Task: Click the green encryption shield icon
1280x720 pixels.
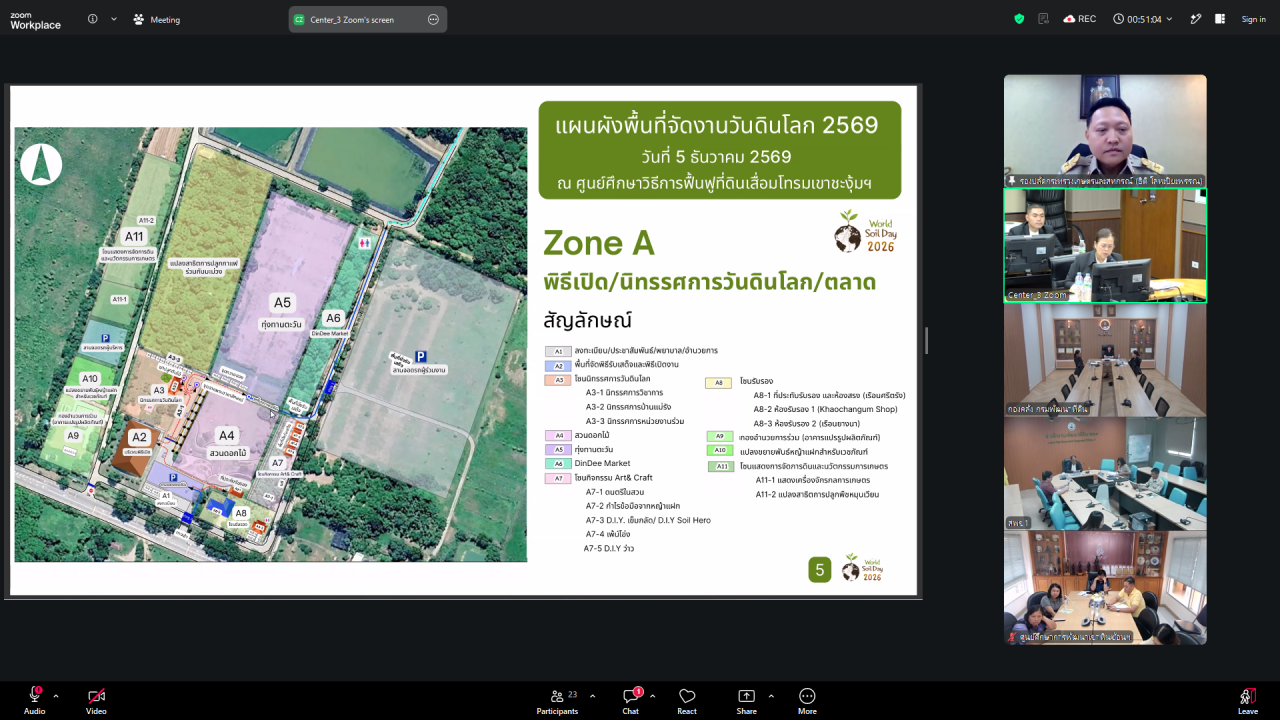Action: 1019,19
